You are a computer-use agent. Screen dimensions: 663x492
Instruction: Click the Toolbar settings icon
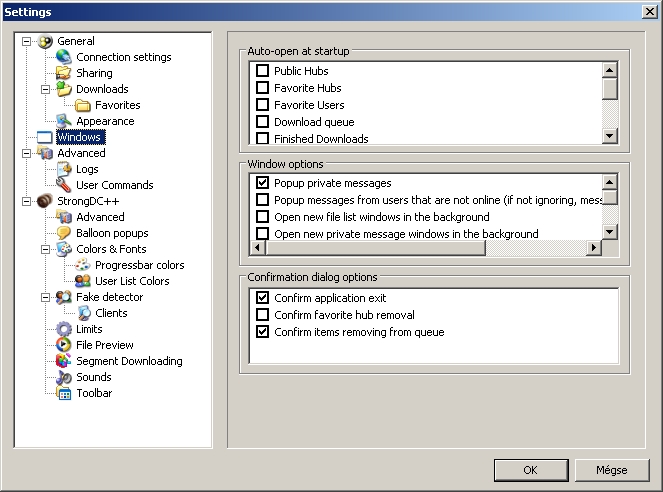64,393
